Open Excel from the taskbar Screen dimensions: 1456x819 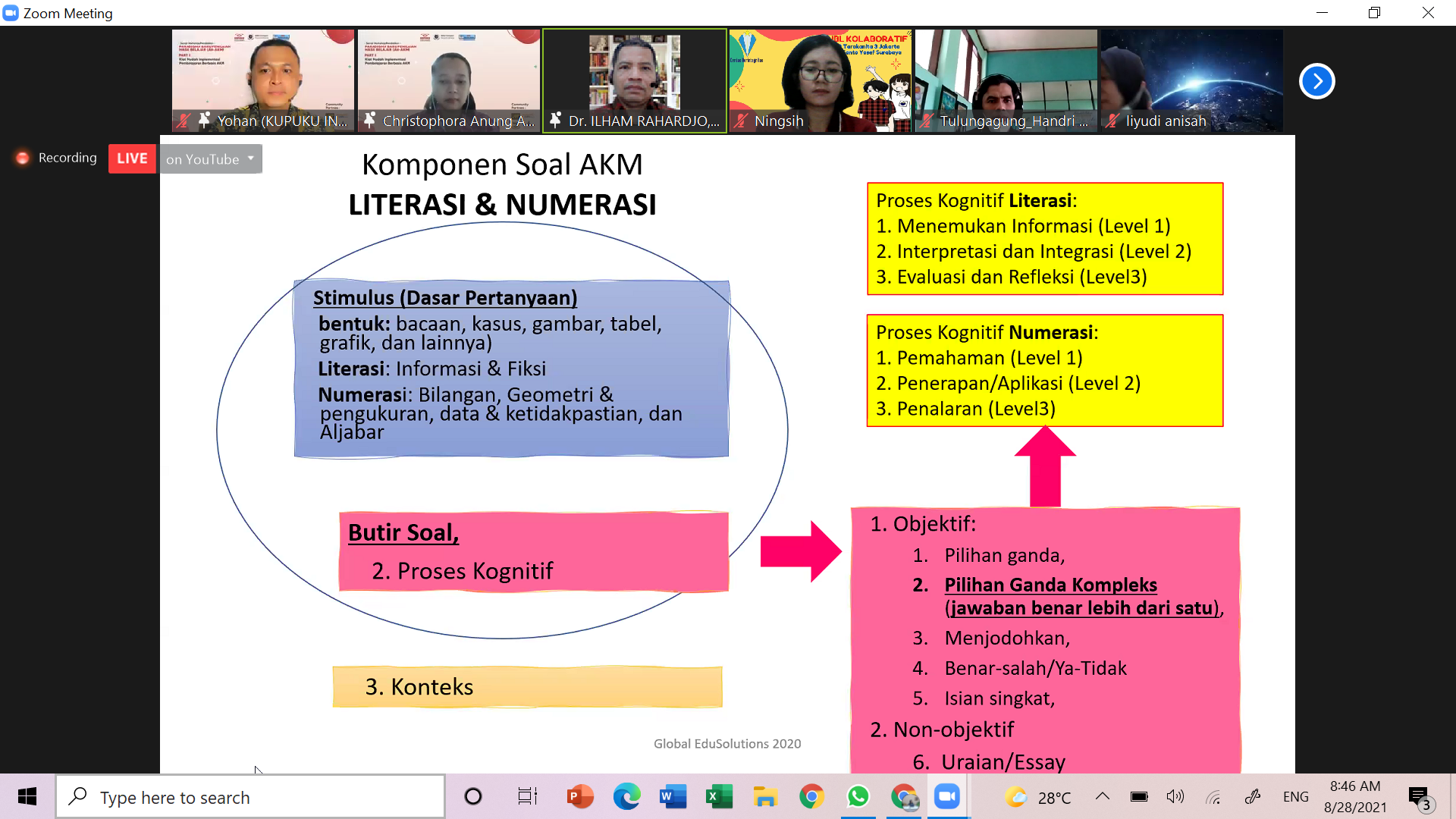719,796
